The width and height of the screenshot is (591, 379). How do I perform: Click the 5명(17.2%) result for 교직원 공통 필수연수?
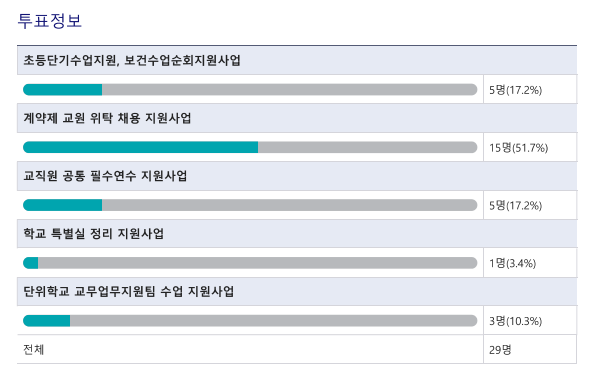pos(515,205)
